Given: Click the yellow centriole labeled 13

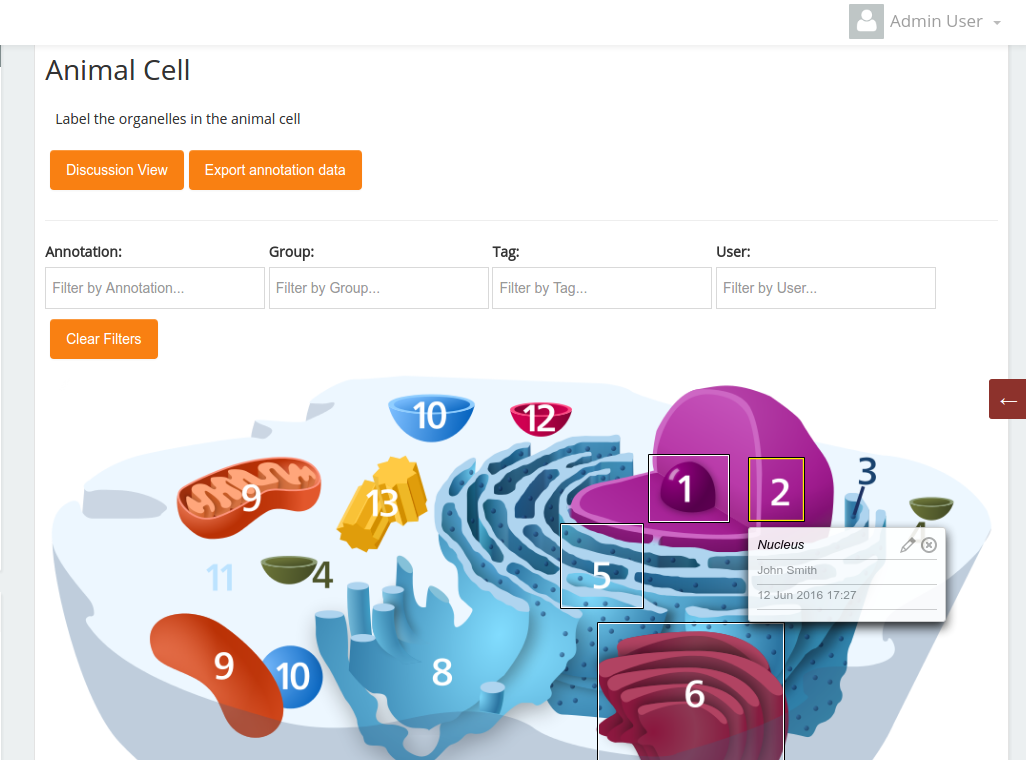Looking at the screenshot, I should (x=382, y=503).
